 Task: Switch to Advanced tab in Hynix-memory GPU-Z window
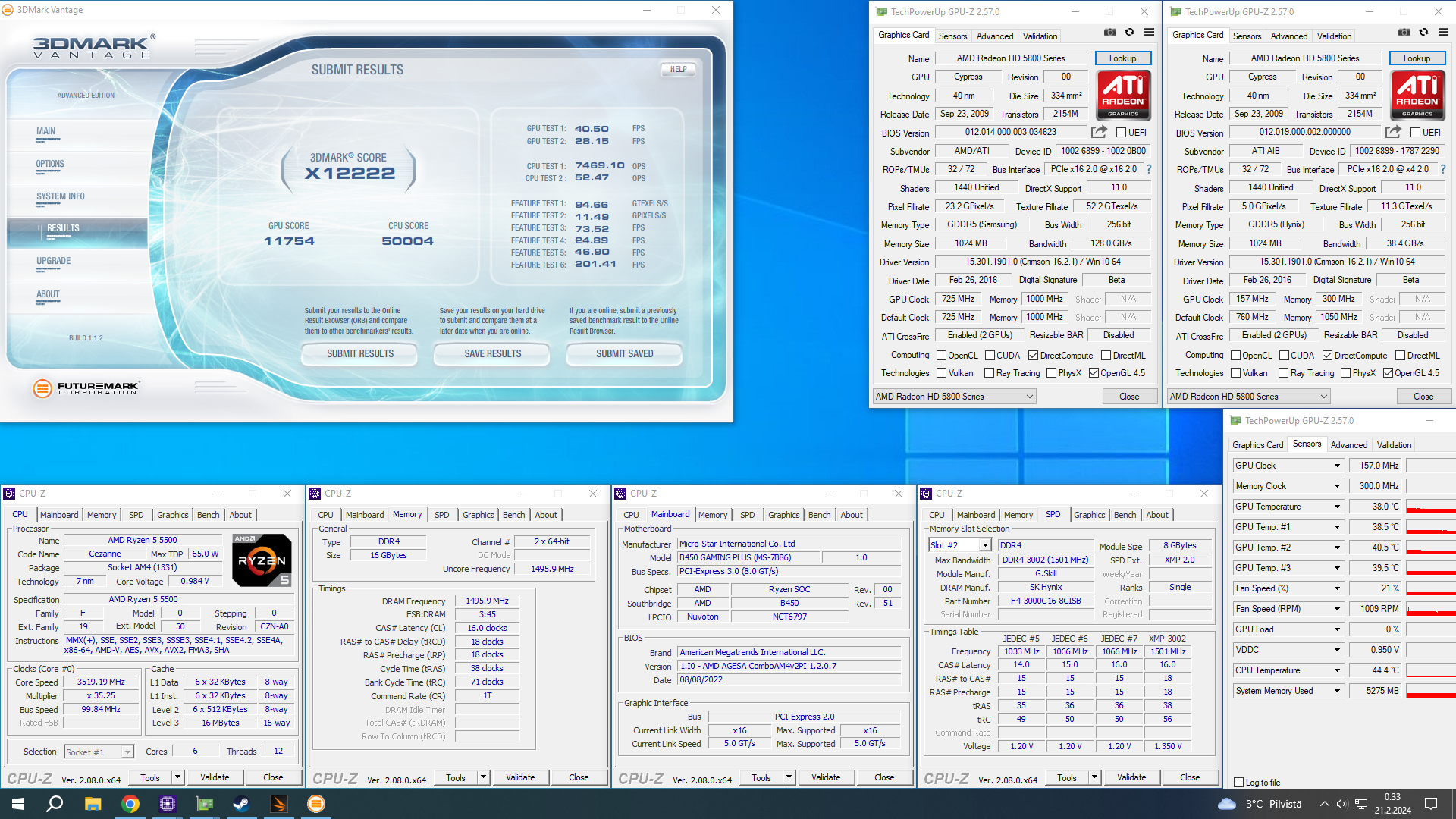1289,36
